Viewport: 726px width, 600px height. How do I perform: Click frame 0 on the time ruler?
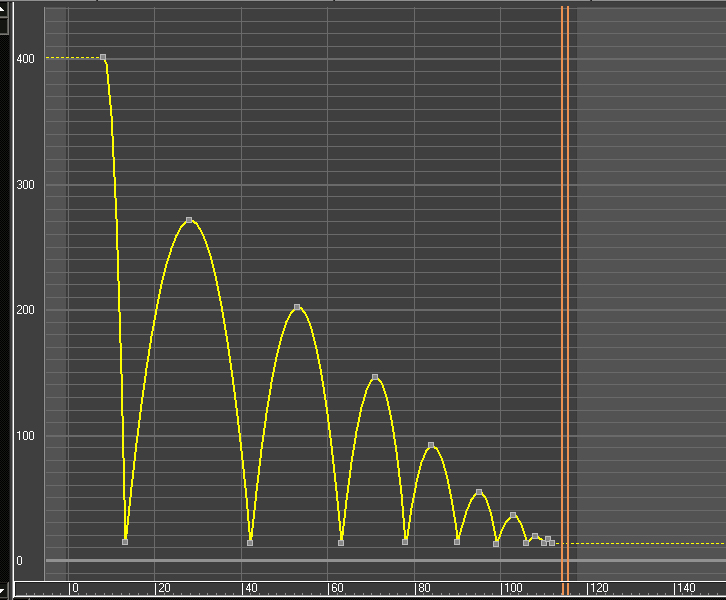point(76,588)
